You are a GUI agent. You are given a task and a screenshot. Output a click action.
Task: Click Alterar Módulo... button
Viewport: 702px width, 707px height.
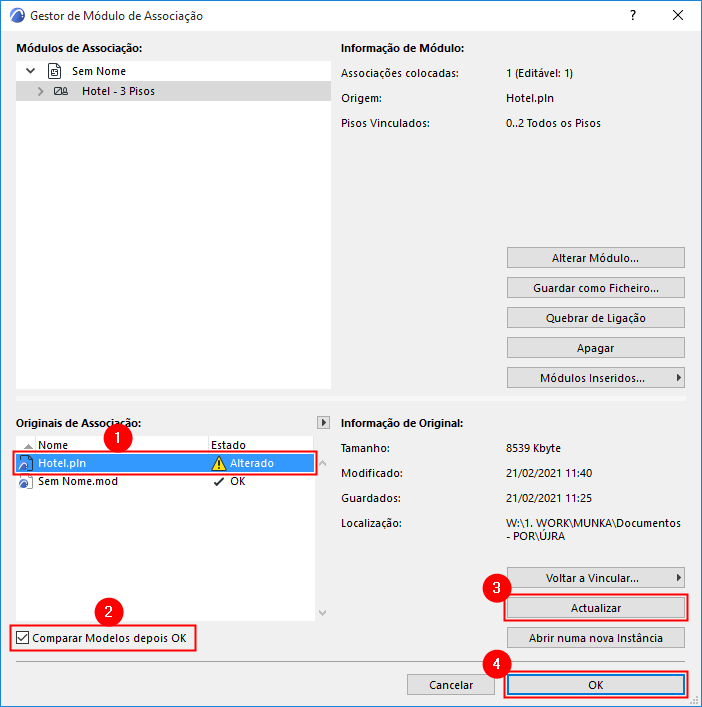tap(595, 258)
